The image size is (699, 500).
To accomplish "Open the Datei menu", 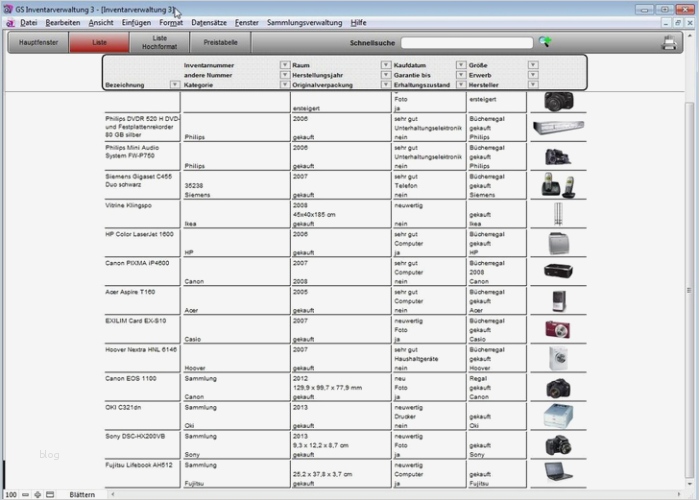I will point(29,23).
